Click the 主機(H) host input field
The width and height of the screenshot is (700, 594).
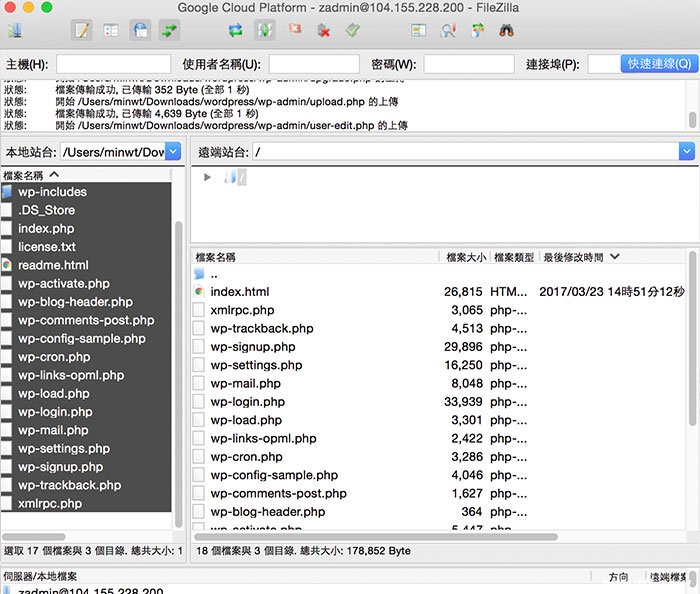pos(113,64)
